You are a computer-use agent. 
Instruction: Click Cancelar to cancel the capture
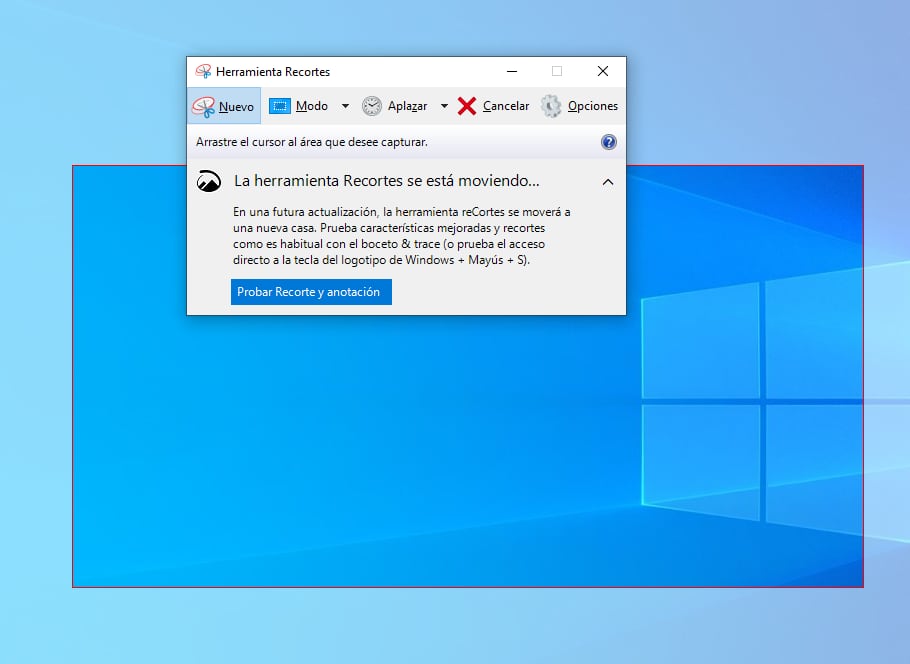coord(505,105)
